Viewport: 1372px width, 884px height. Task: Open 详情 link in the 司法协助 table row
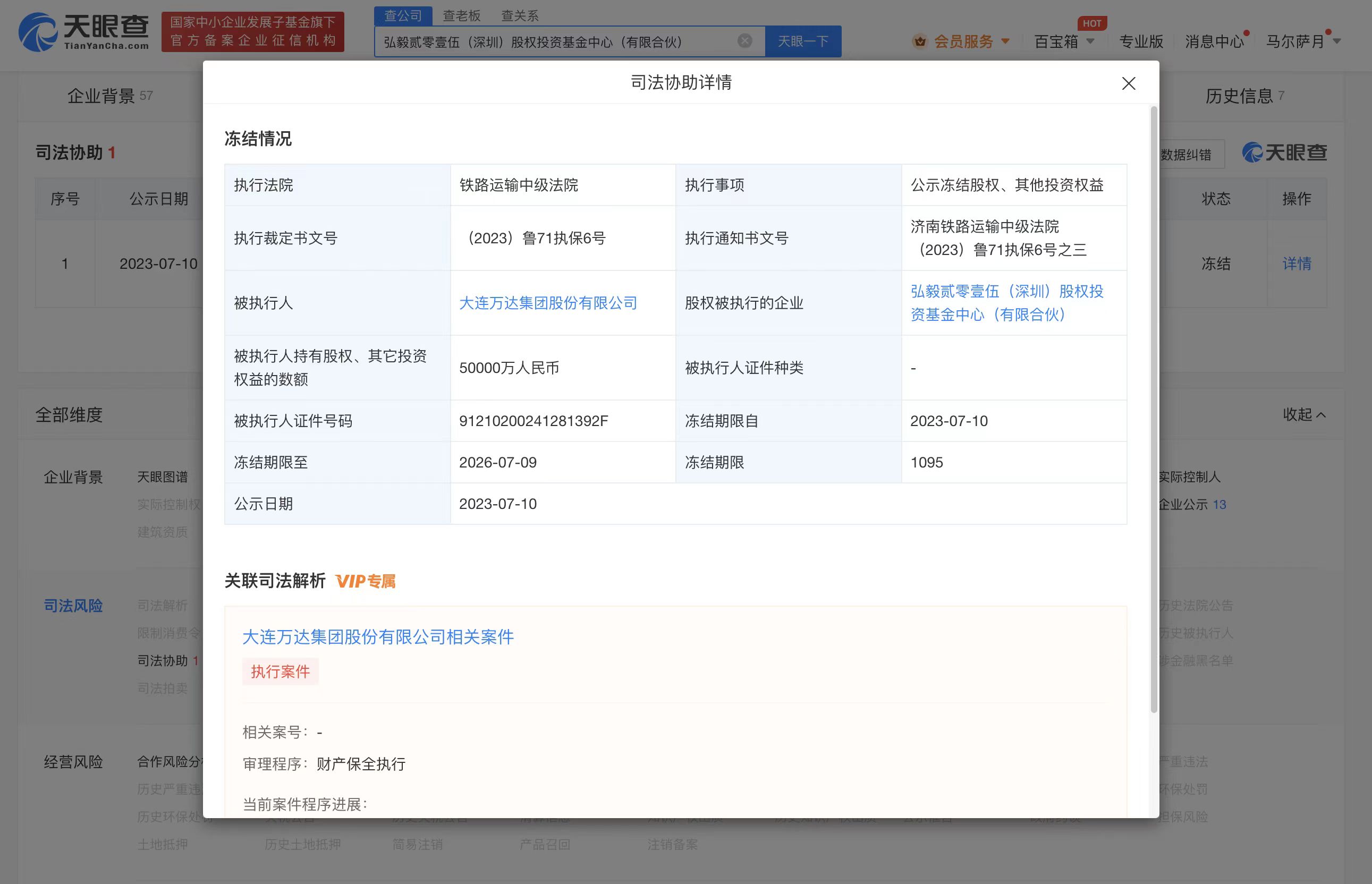pos(1297,263)
